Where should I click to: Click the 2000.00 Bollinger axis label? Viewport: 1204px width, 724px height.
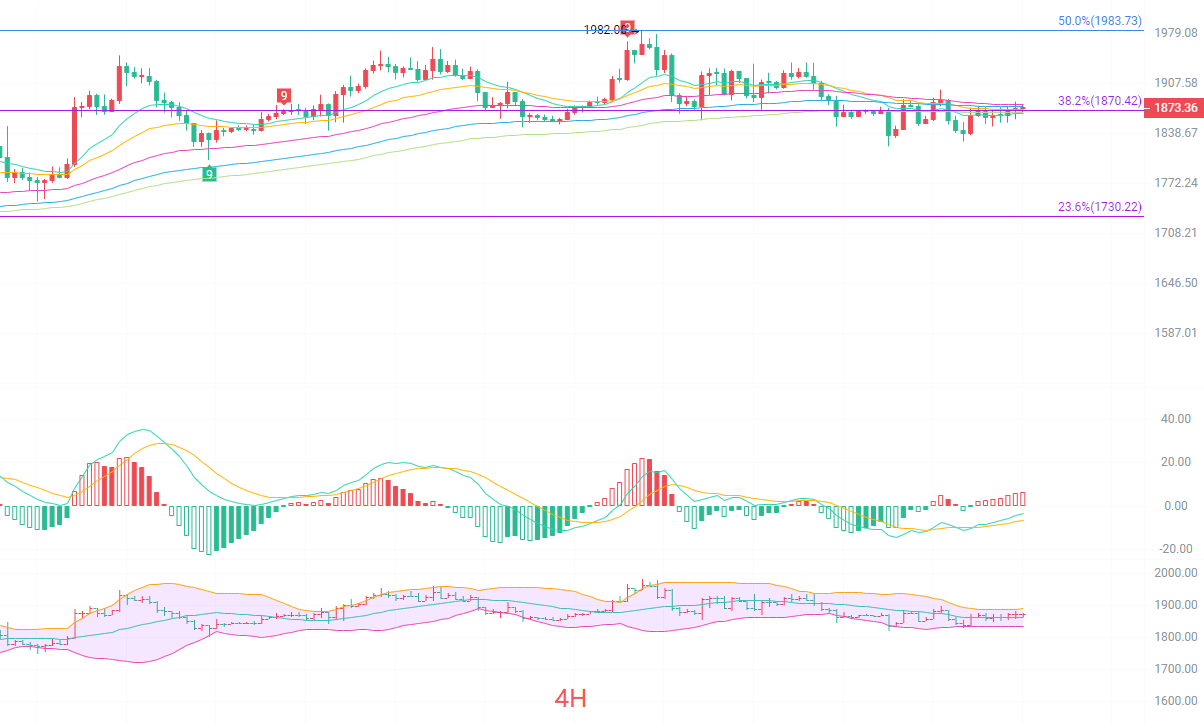tap(1175, 572)
